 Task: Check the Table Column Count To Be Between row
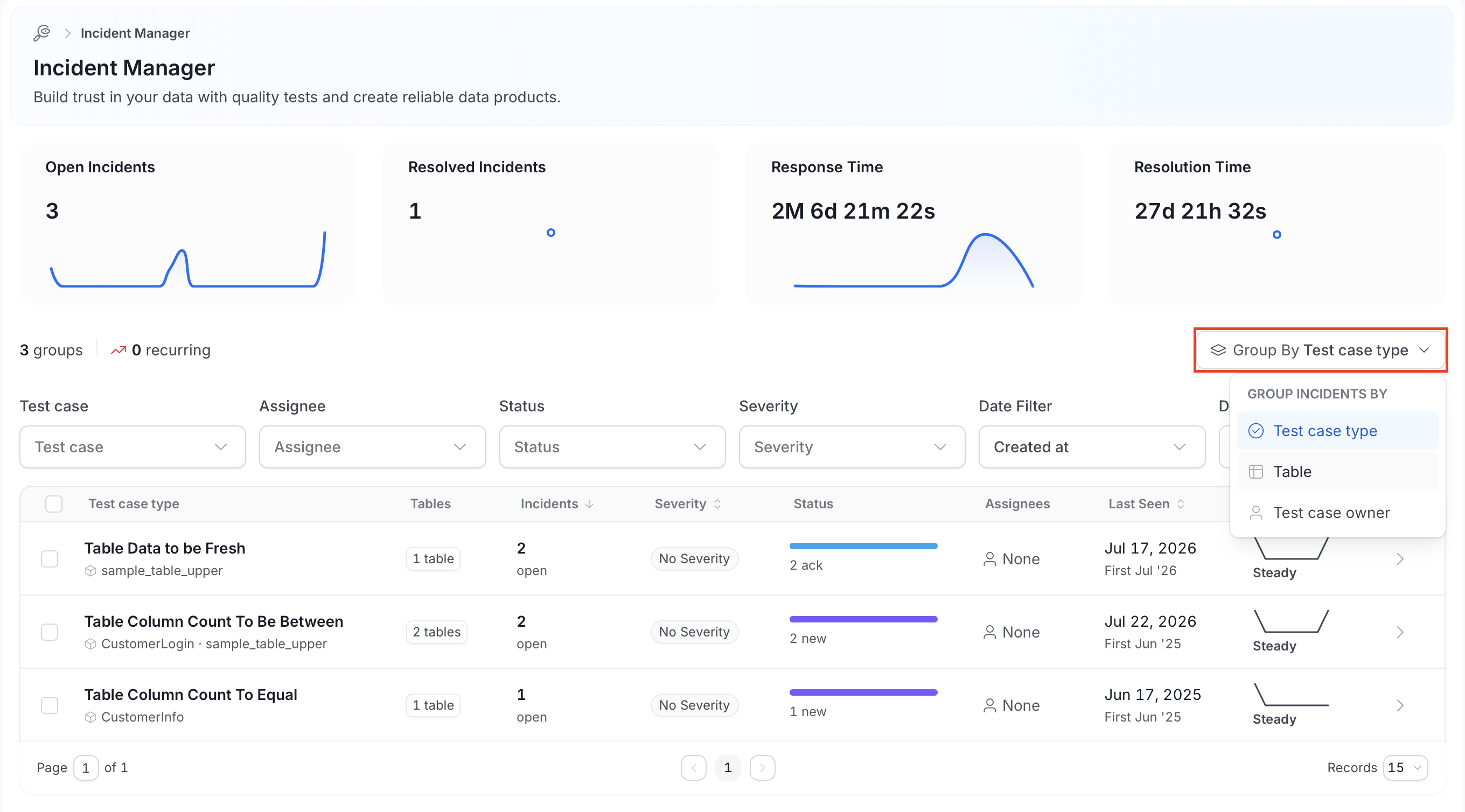(50, 632)
